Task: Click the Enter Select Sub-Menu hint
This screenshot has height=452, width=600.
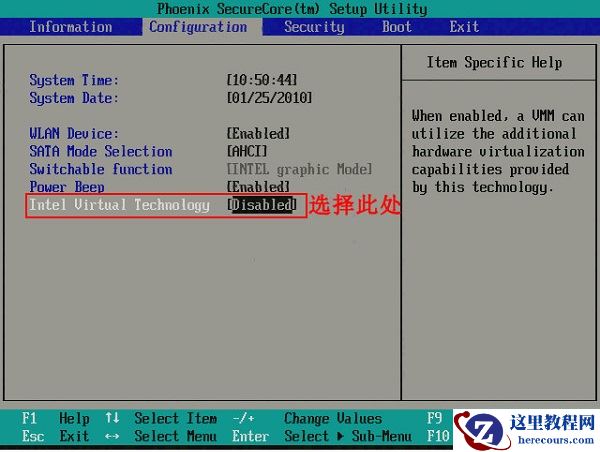Action: pos(322,436)
